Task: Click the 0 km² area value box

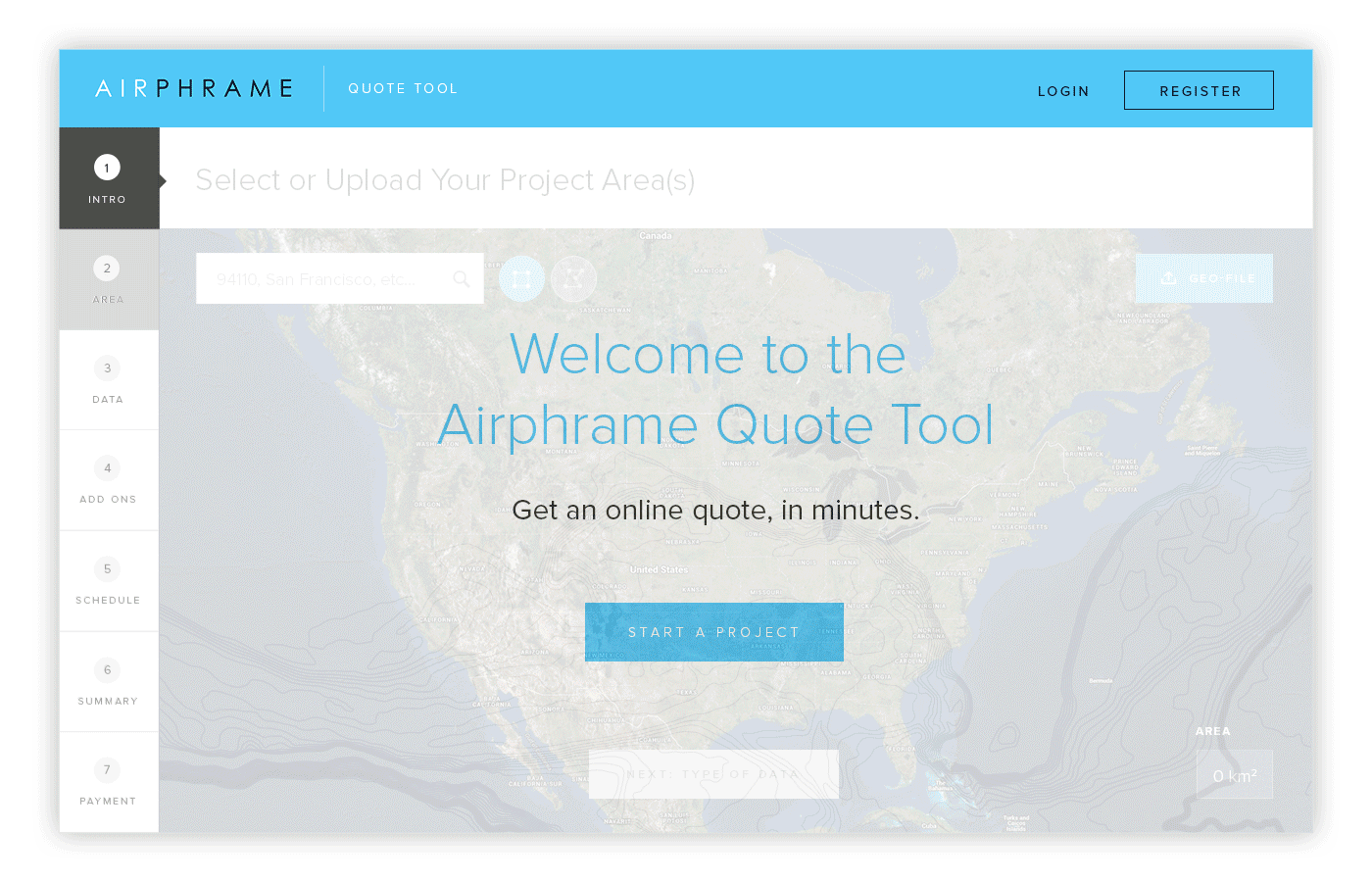Action: (x=1235, y=774)
